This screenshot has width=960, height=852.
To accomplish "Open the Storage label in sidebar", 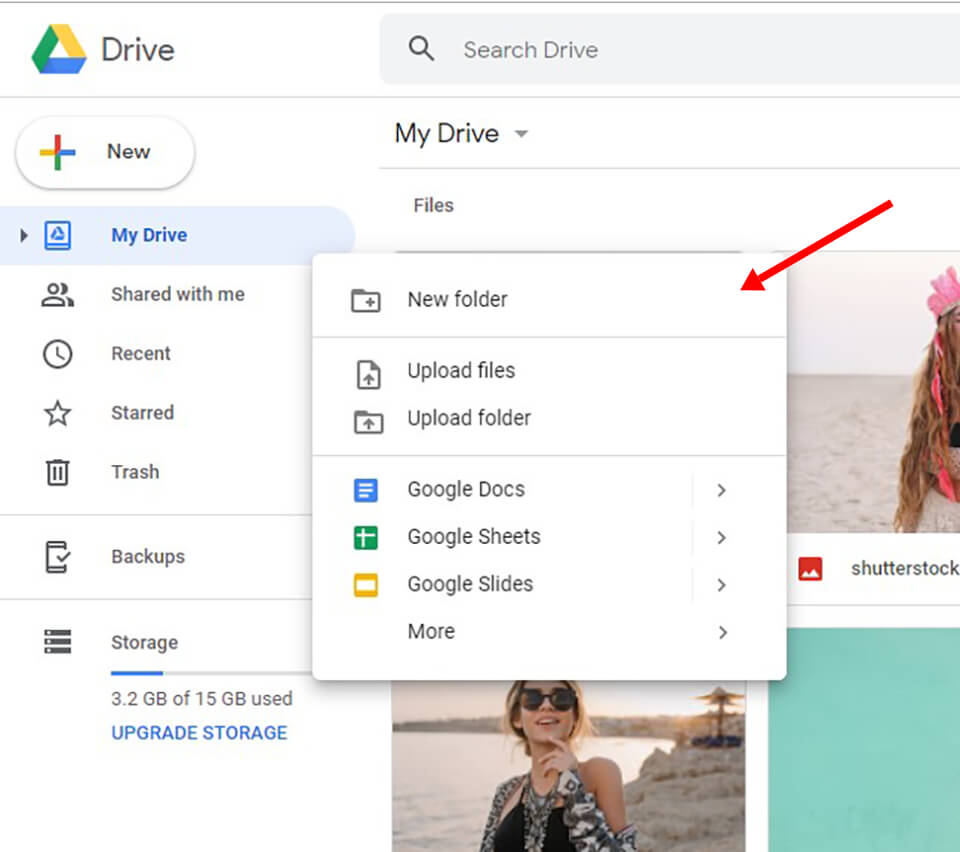I will [144, 643].
